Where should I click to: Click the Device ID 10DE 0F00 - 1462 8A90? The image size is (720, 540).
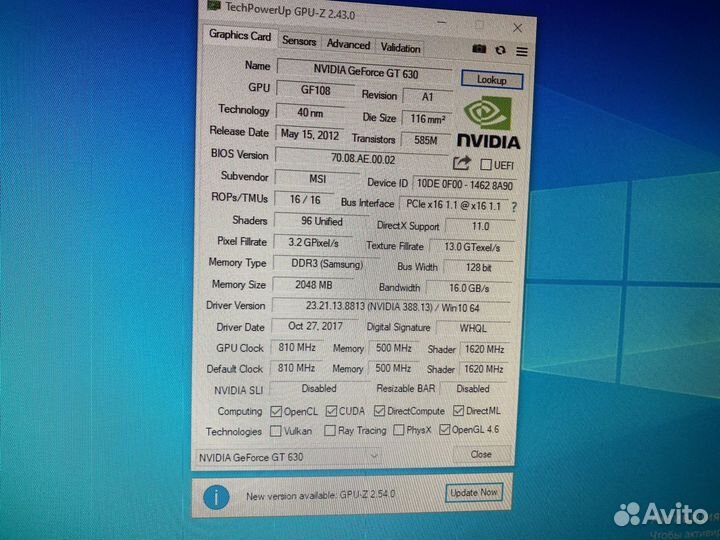464,185
